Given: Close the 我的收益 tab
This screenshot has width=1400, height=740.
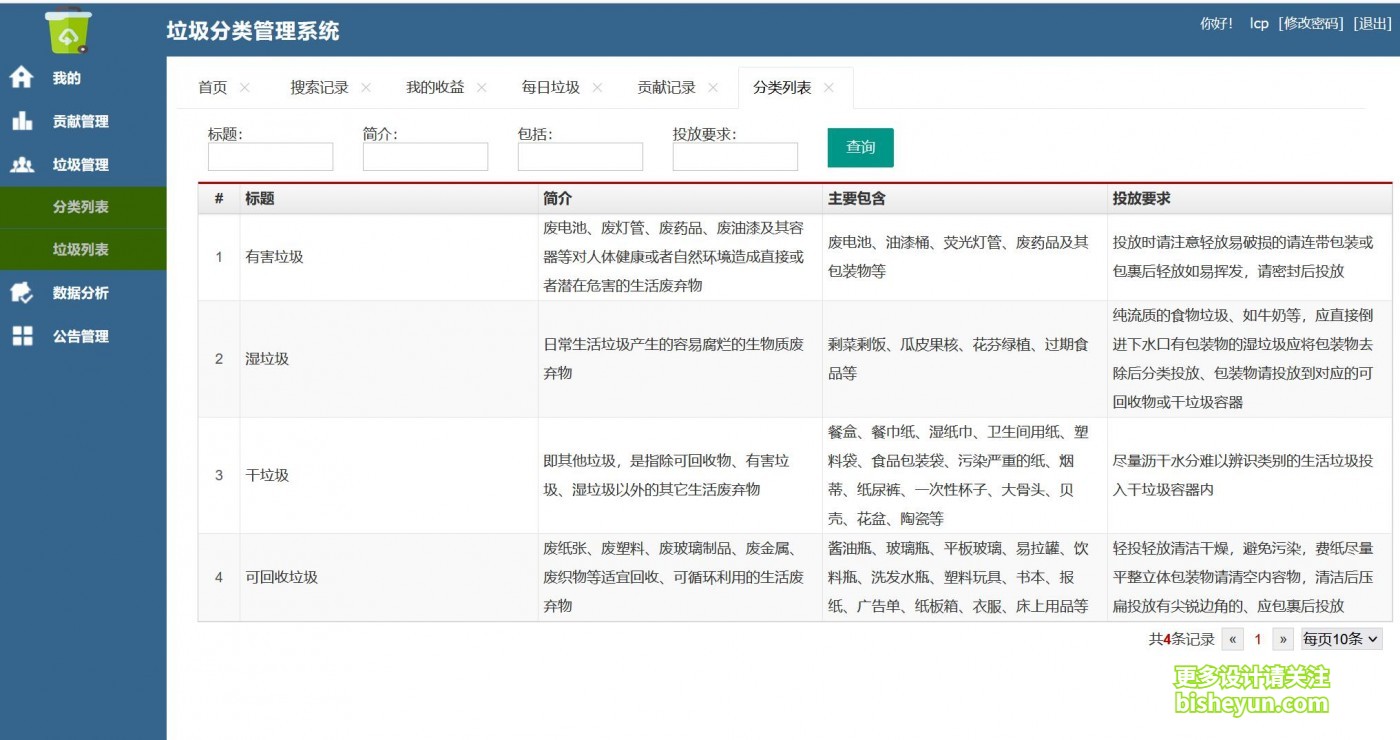Looking at the screenshot, I should pyautogui.click(x=482, y=88).
